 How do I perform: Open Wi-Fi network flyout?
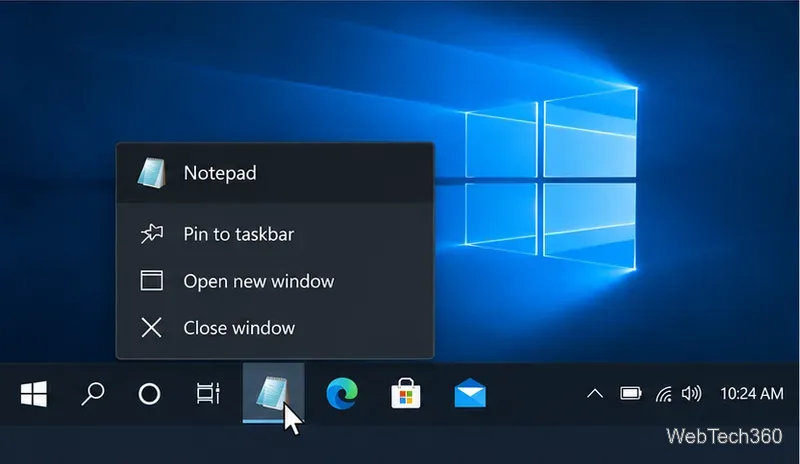664,394
